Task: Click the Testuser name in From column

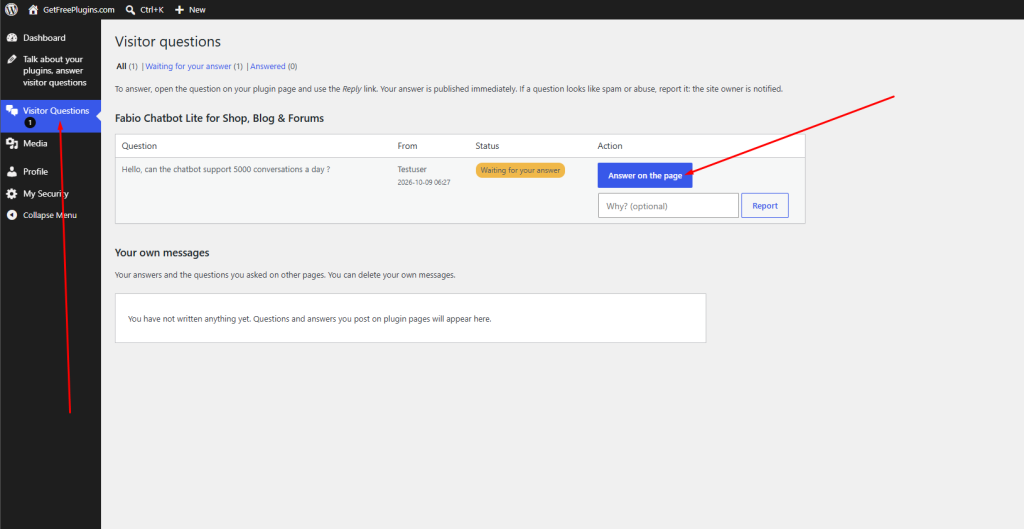Action: 412,169
